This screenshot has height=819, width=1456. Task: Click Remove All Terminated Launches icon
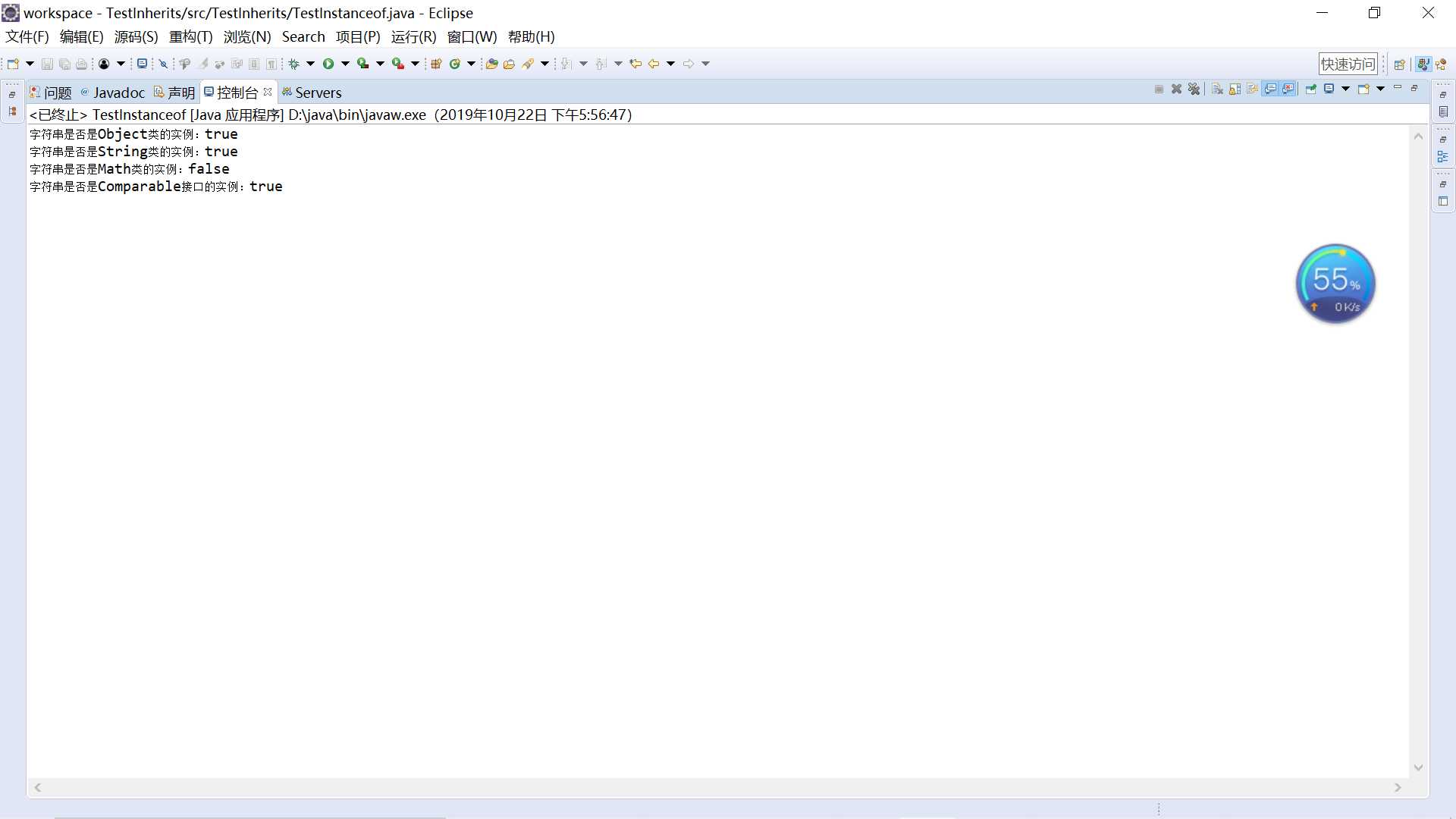point(1194,89)
